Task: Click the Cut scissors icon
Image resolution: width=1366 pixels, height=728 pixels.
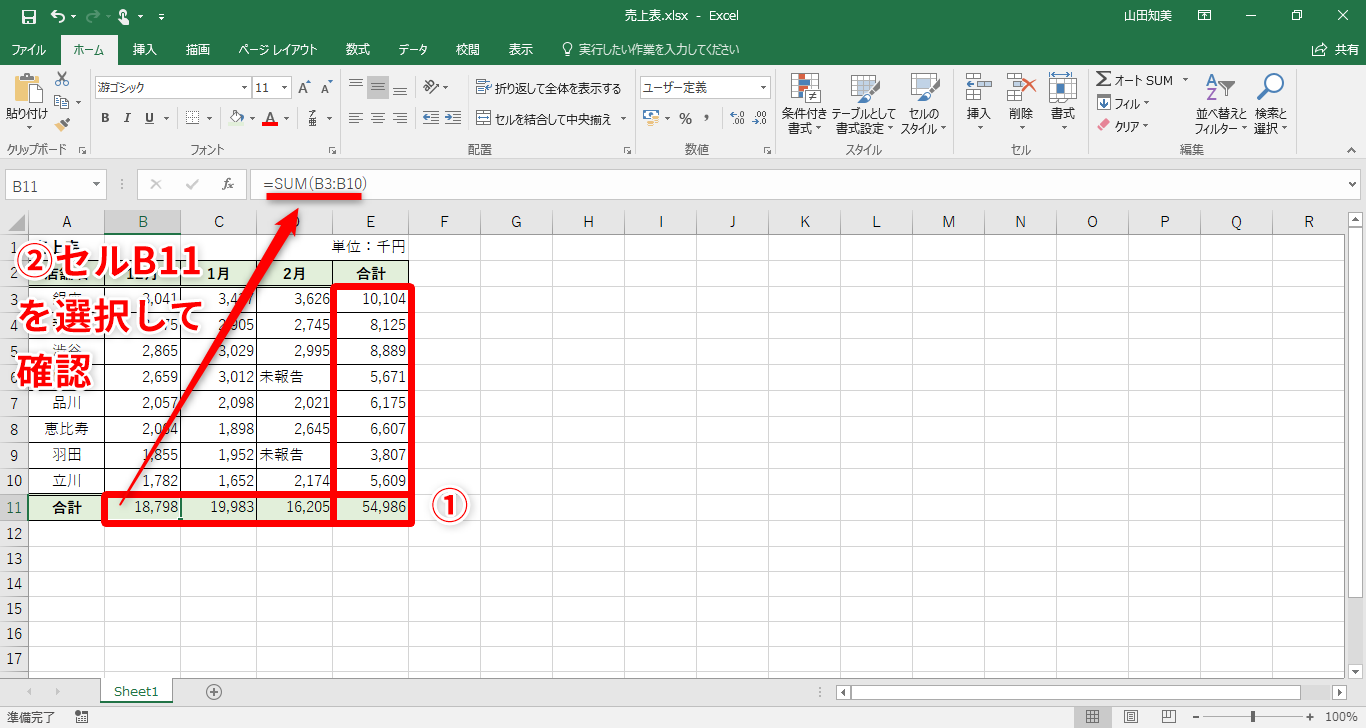Action: [62, 79]
